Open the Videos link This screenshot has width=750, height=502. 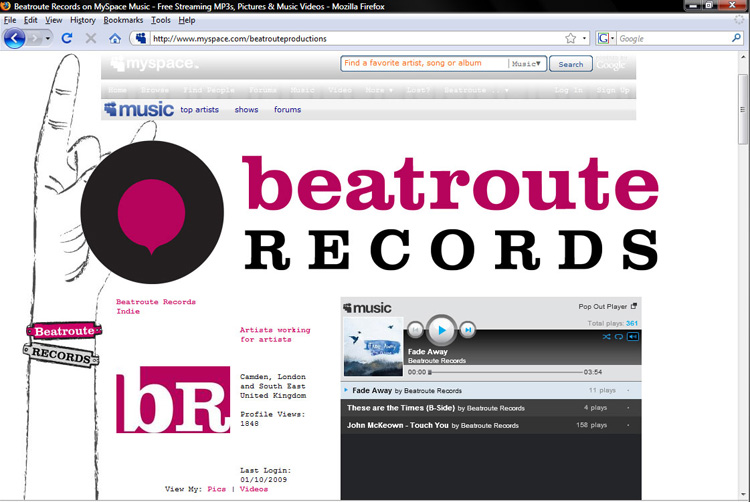click(x=254, y=489)
